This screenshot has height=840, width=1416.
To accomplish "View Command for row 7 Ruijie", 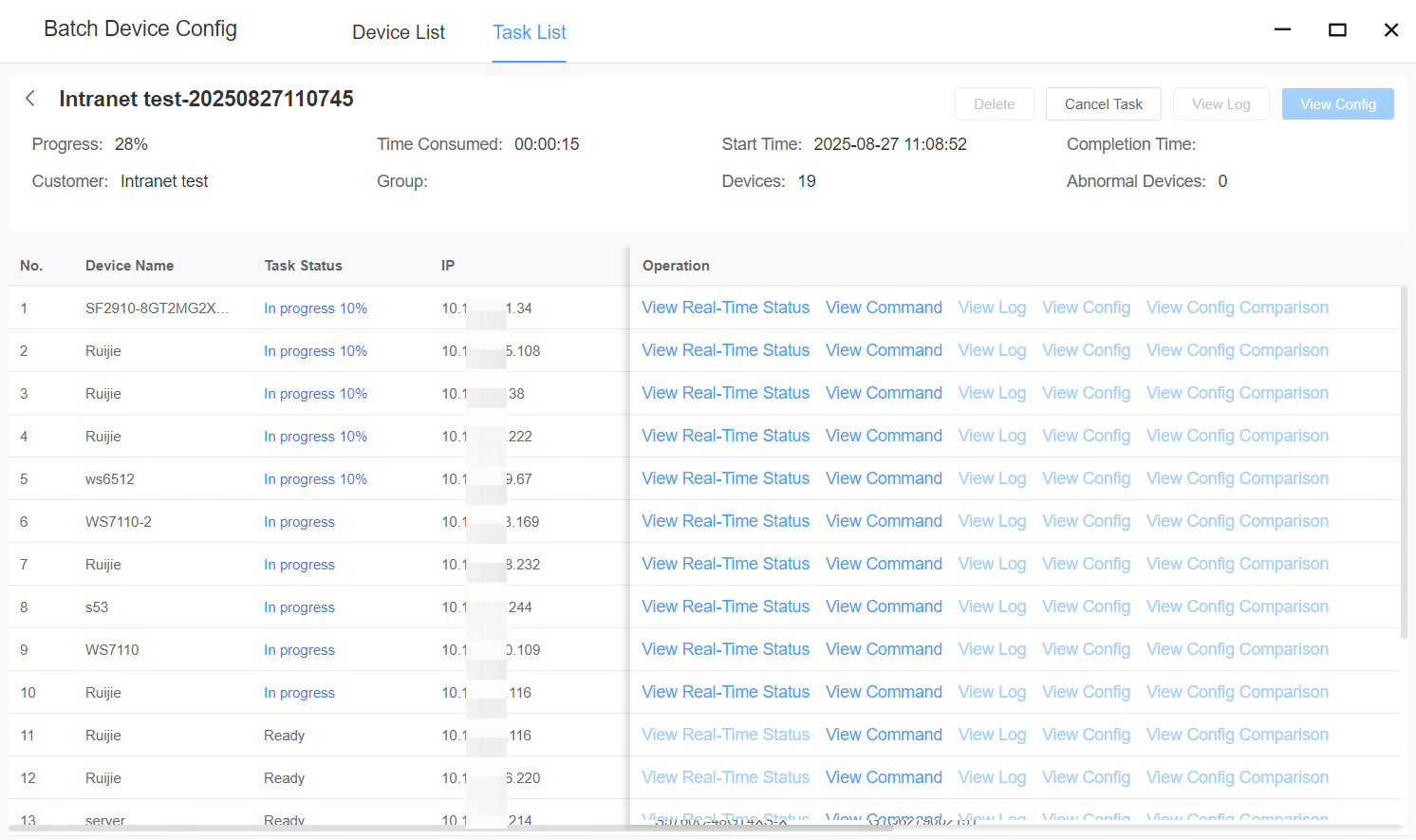I will click(884, 564).
